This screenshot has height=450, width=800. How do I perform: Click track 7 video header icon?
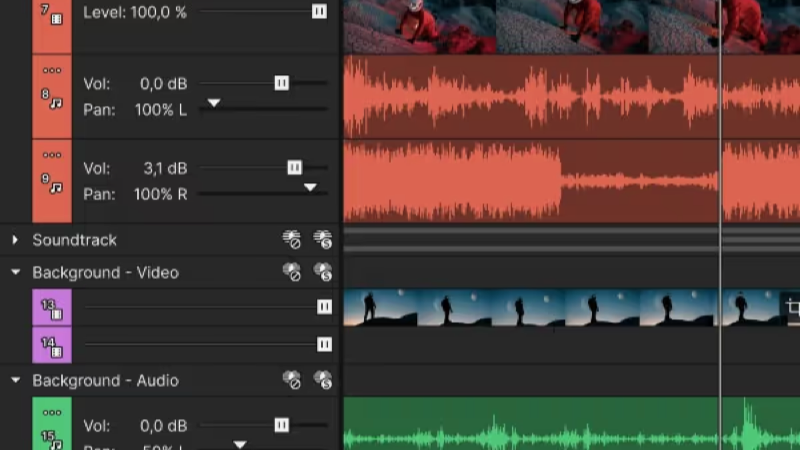click(52, 15)
